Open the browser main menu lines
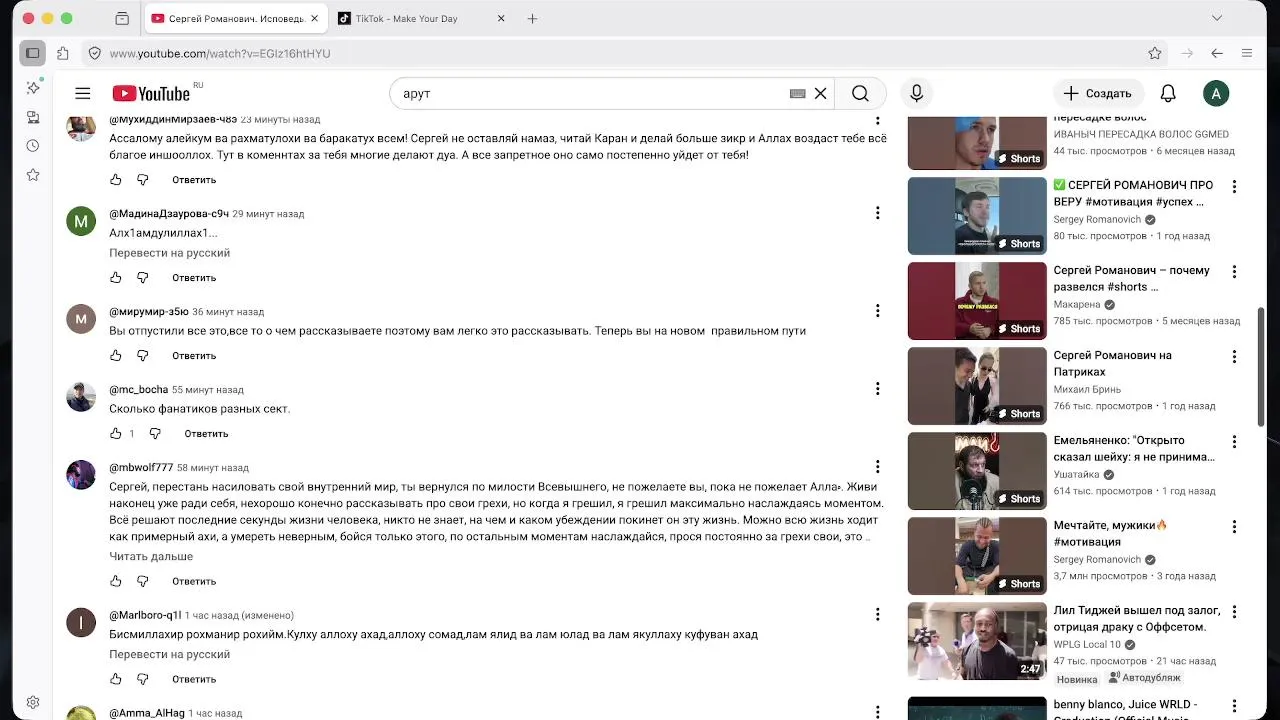This screenshot has height=720, width=1280. coord(1247,53)
